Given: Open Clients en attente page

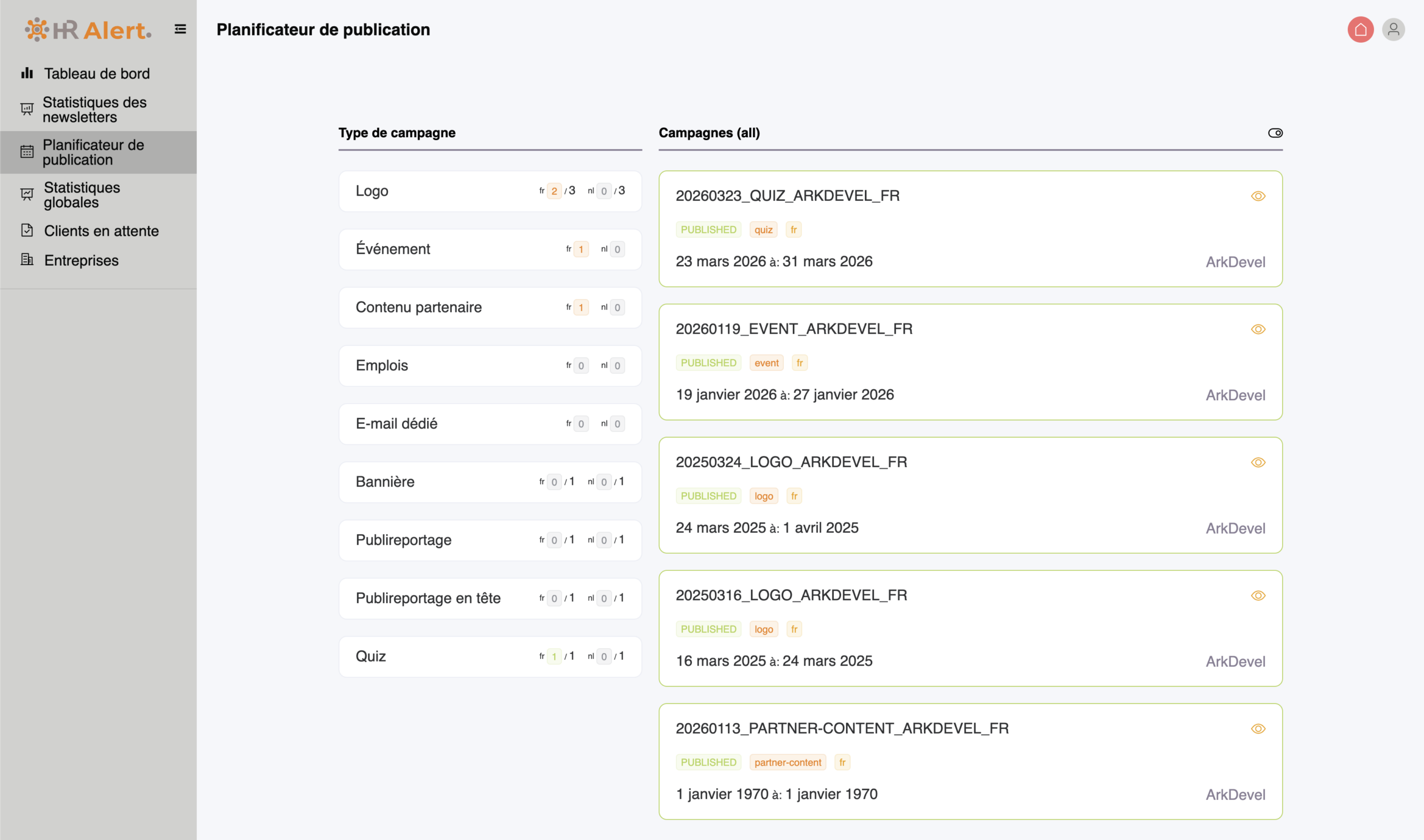Looking at the screenshot, I should tap(98, 231).
